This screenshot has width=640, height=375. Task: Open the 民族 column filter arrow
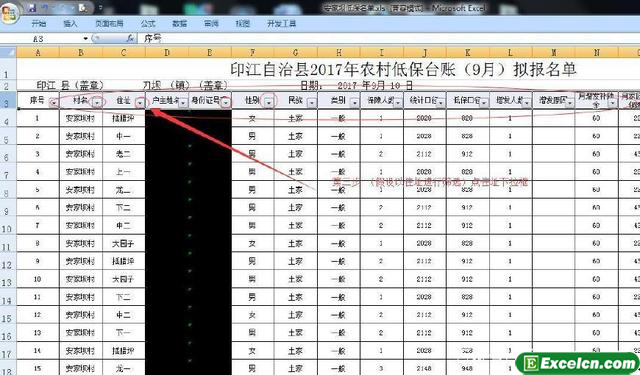[x=311, y=103]
